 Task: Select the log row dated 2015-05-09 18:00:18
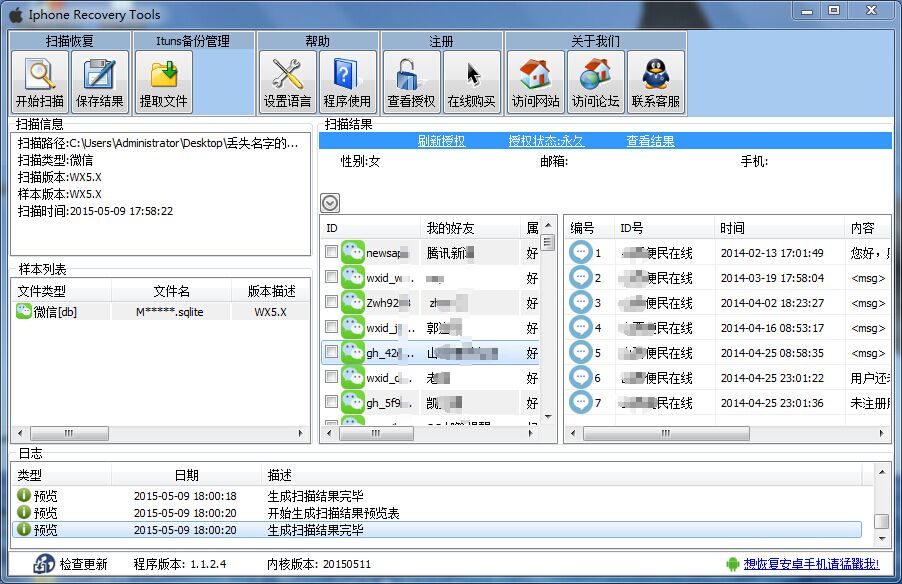click(437, 495)
